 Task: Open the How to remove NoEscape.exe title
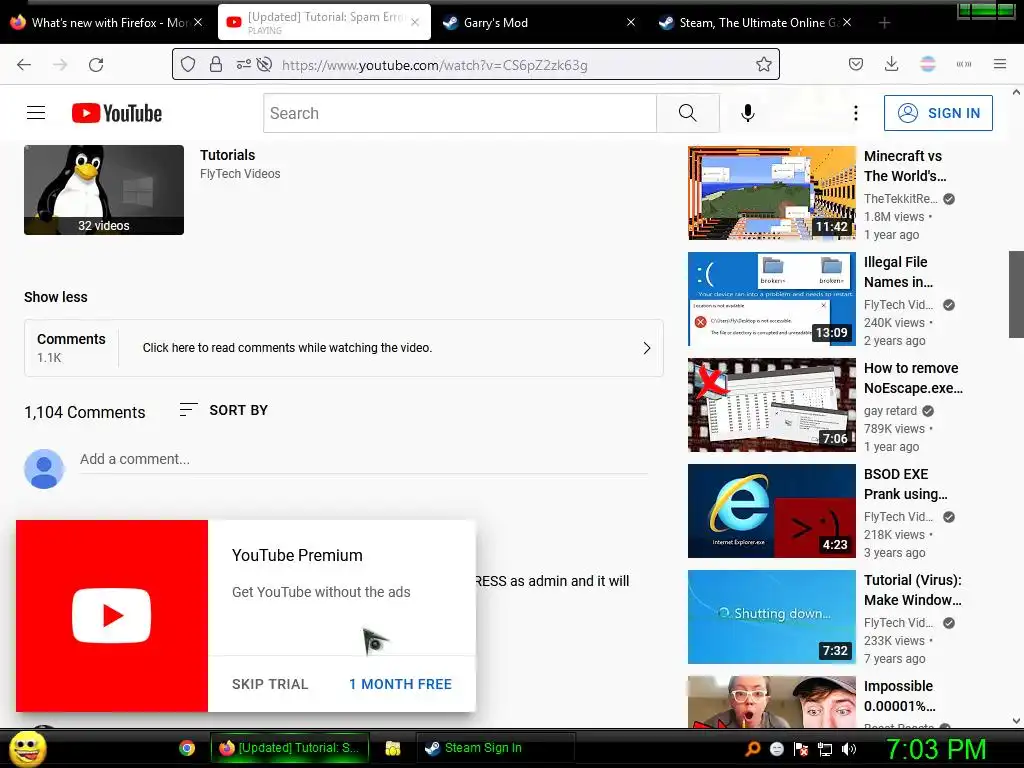pos(913,378)
